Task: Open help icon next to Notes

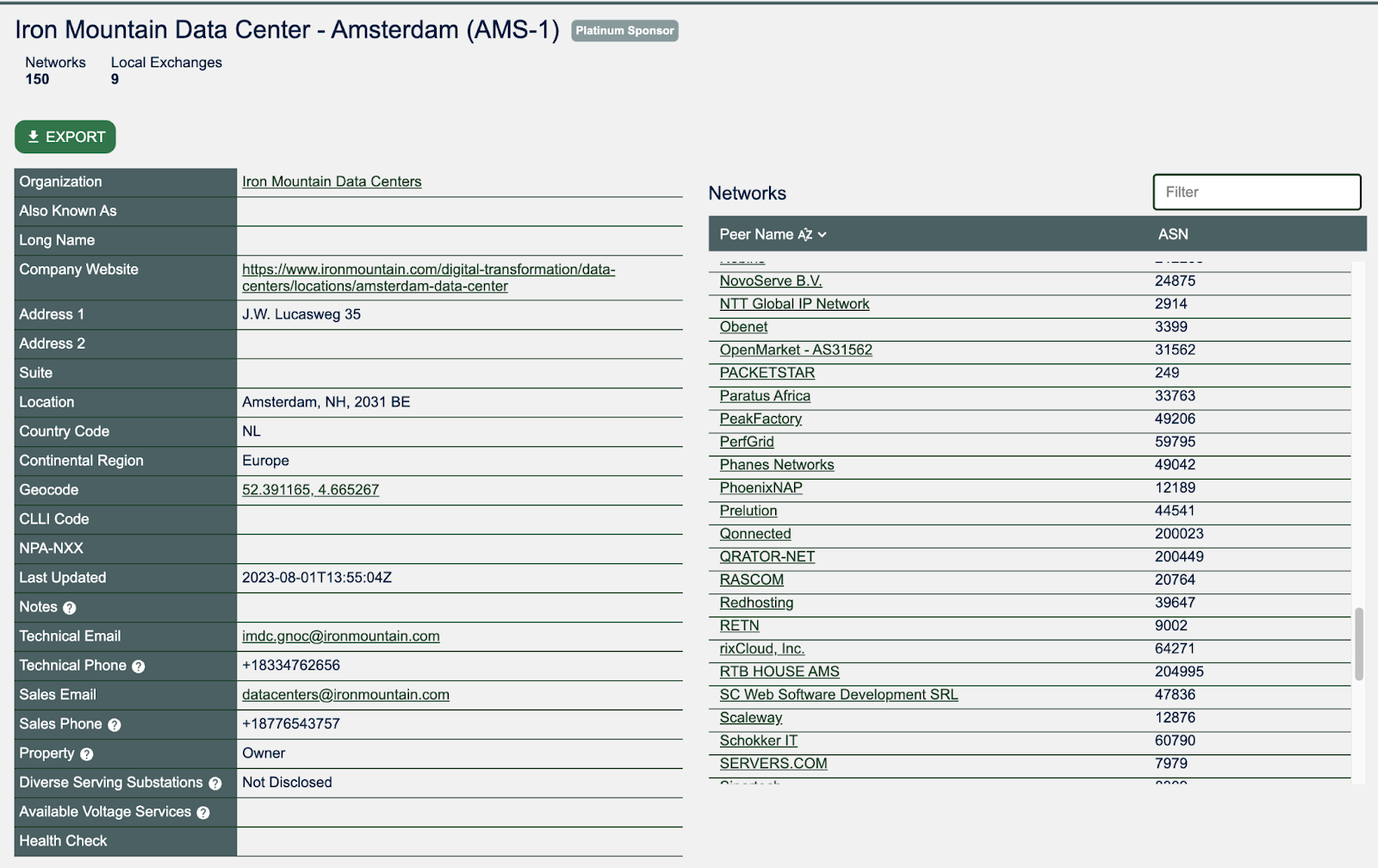Action: (70, 608)
